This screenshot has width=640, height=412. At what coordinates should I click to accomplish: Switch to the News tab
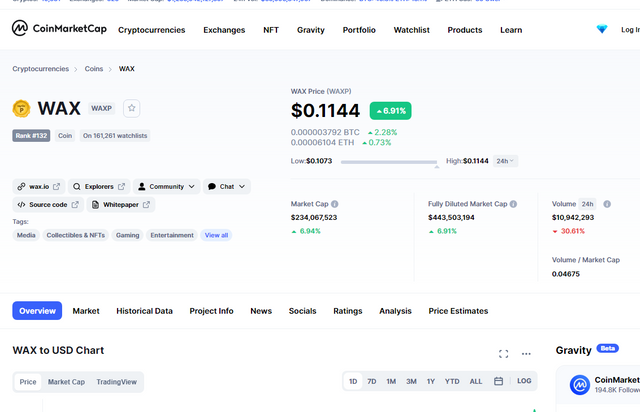pos(261,311)
